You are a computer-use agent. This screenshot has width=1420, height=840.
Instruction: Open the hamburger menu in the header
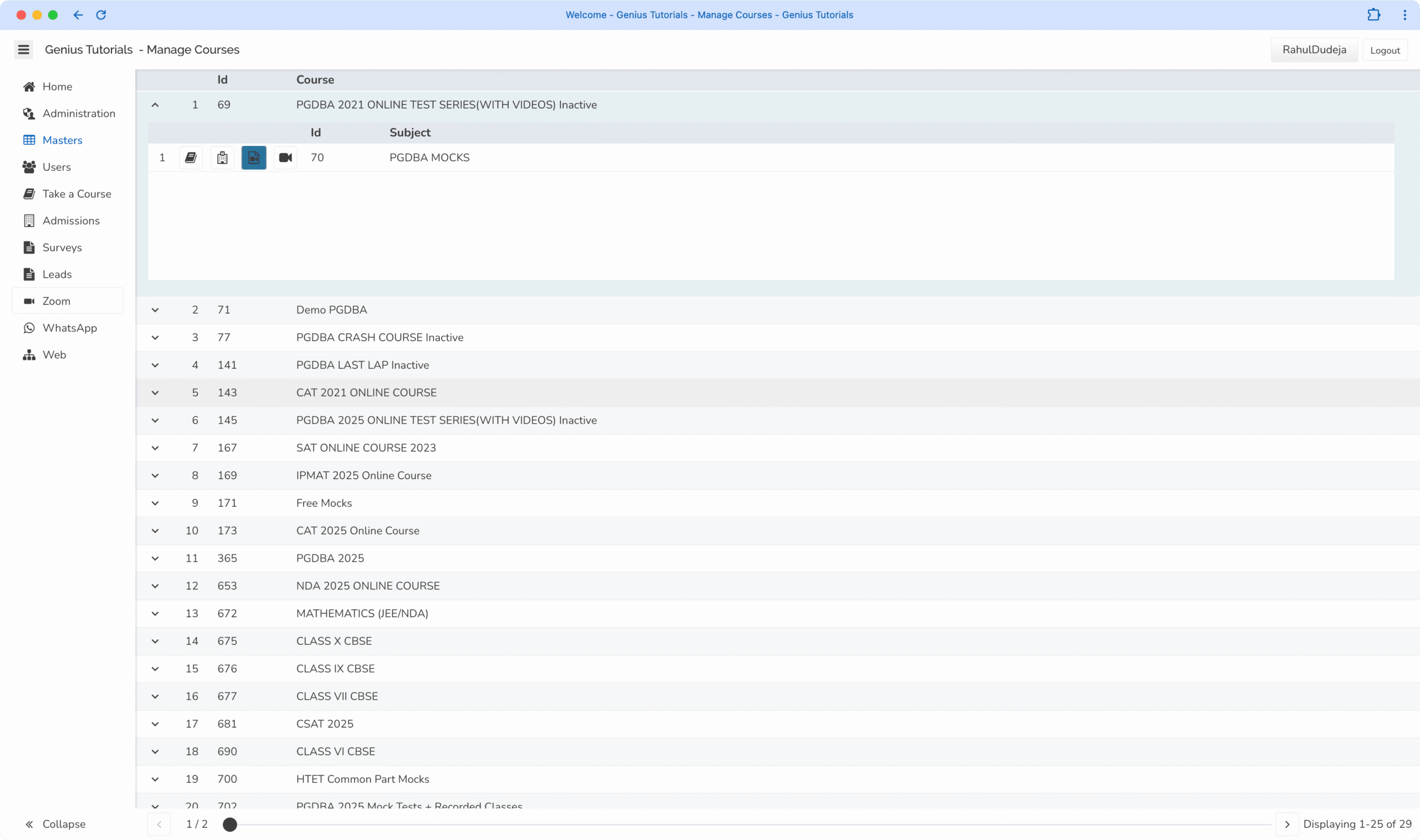coord(23,50)
